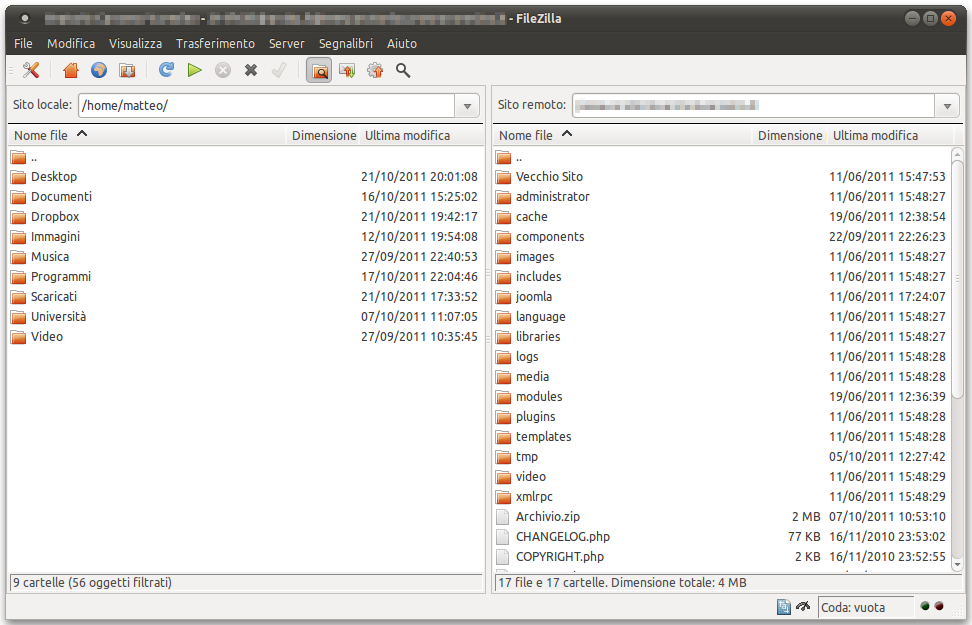Expand the Sito remoto path dropdown
The height and width of the screenshot is (625, 972).
point(947,105)
